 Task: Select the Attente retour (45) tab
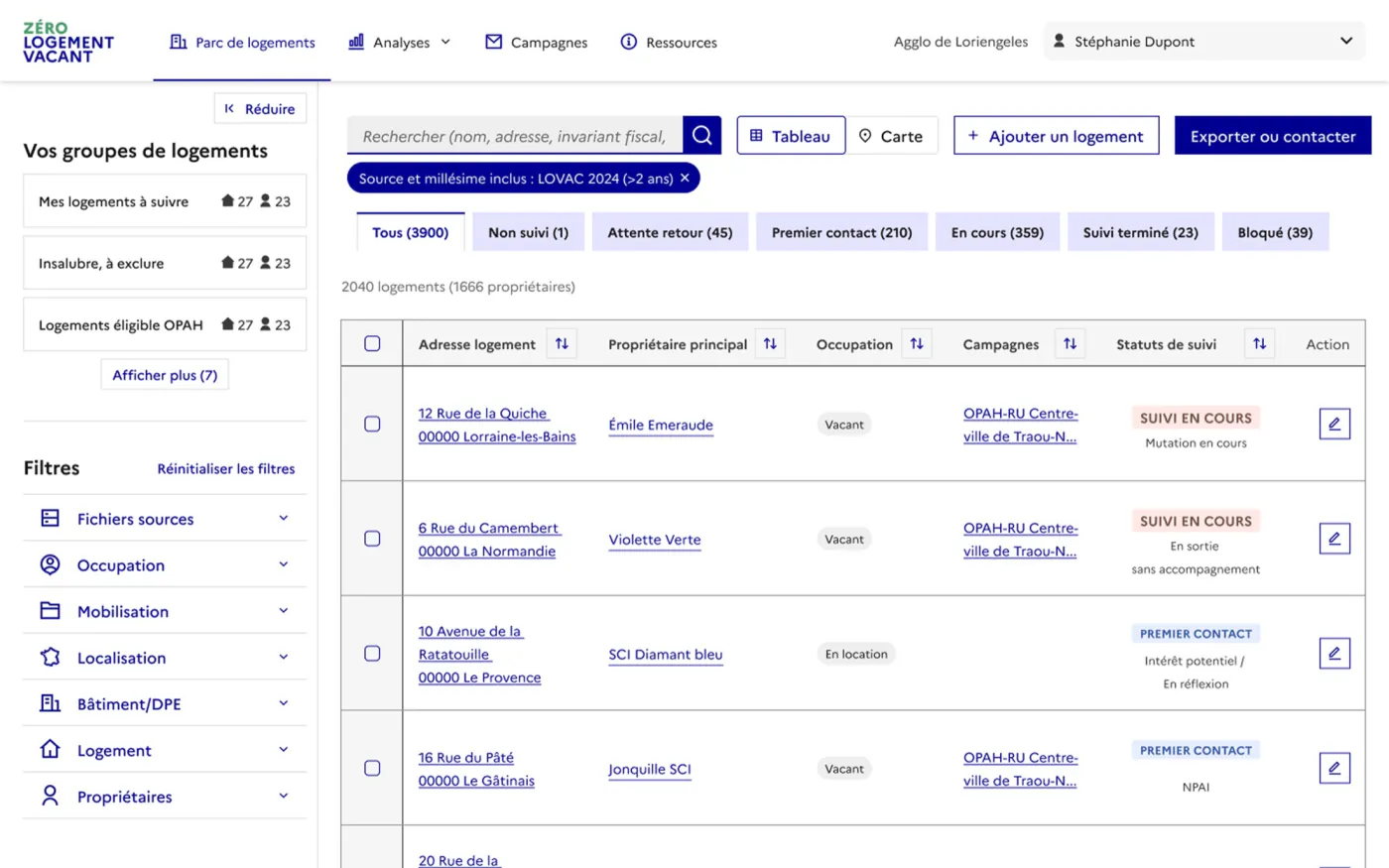[x=671, y=232]
